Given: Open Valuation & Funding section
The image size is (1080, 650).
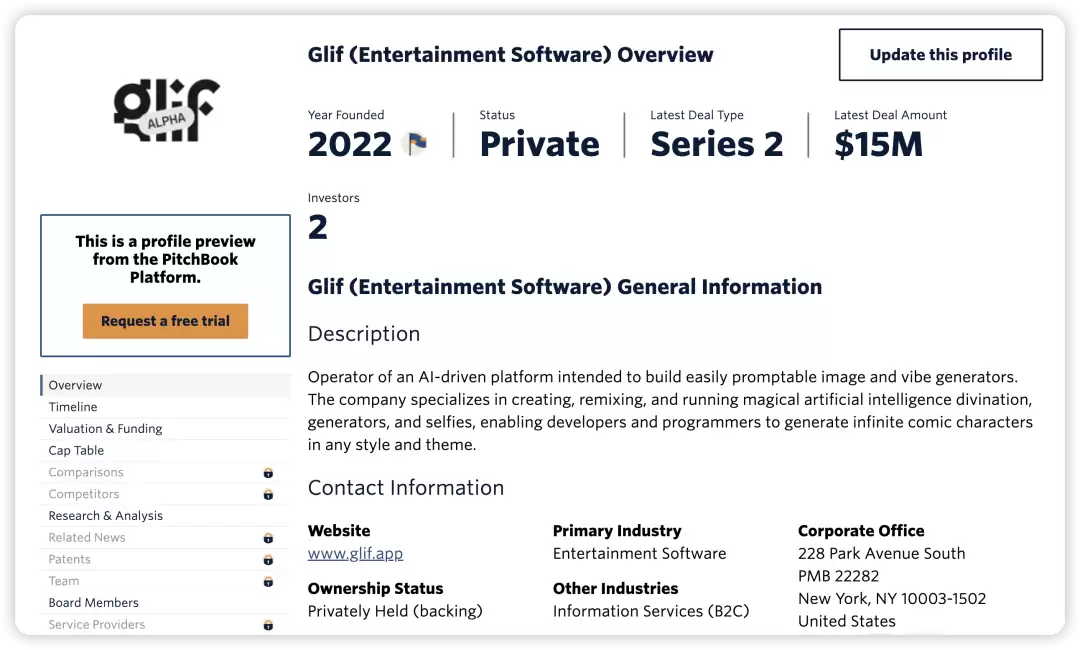Looking at the screenshot, I should pos(165,428).
